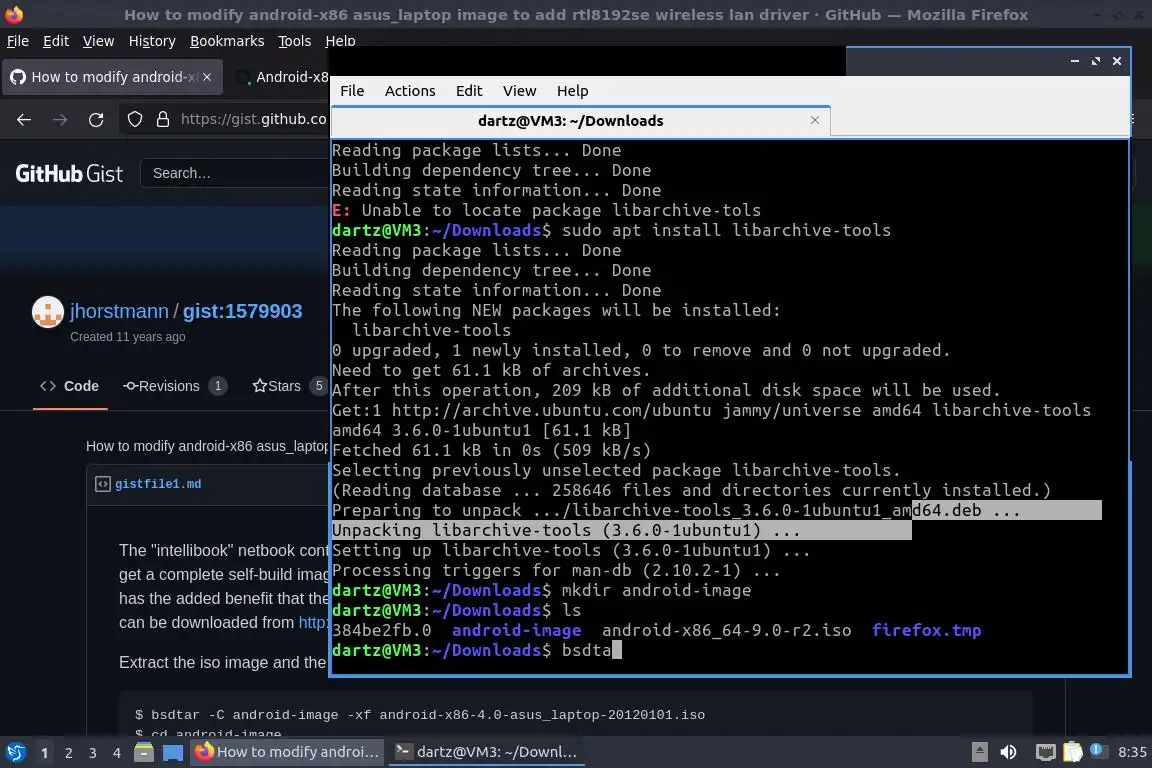Open the terminal View menu
The width and height of the screenshot is (1152, 768).
pos(519,90)
